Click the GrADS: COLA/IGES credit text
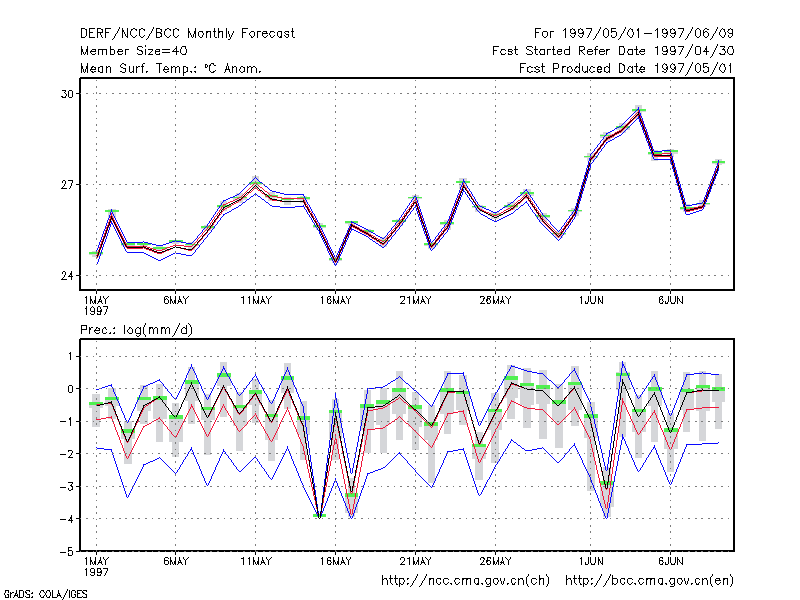 (x=46, y=594)
